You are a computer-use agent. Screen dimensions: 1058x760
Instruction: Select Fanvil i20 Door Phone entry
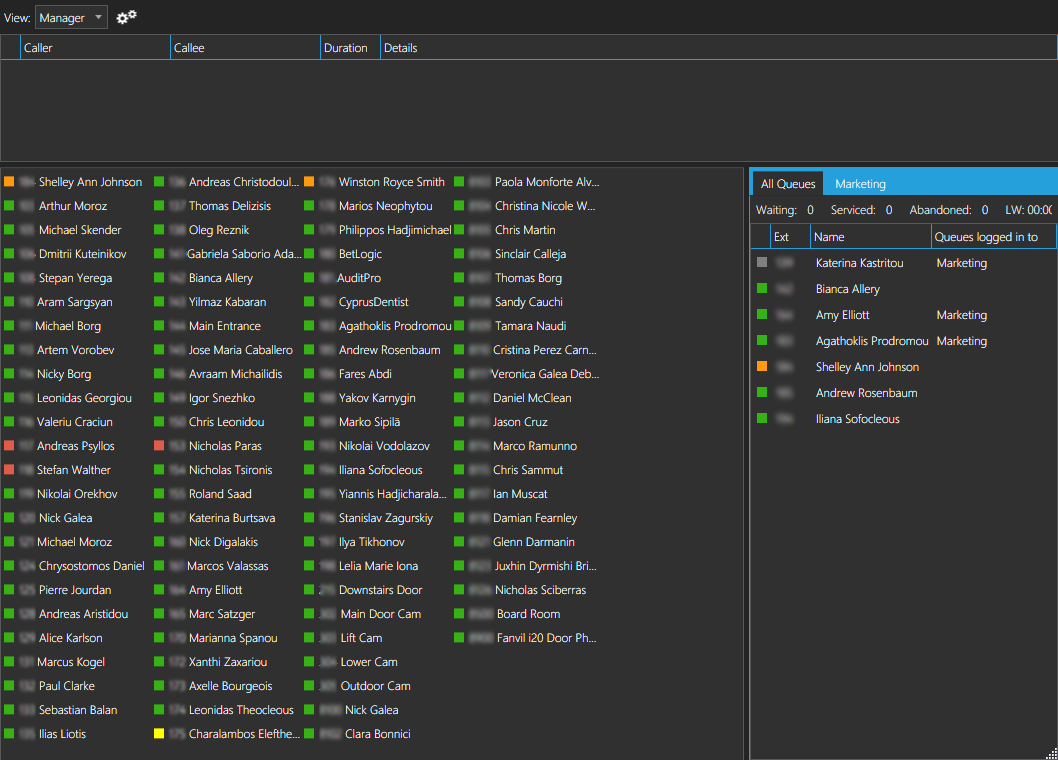pos(546,638)
